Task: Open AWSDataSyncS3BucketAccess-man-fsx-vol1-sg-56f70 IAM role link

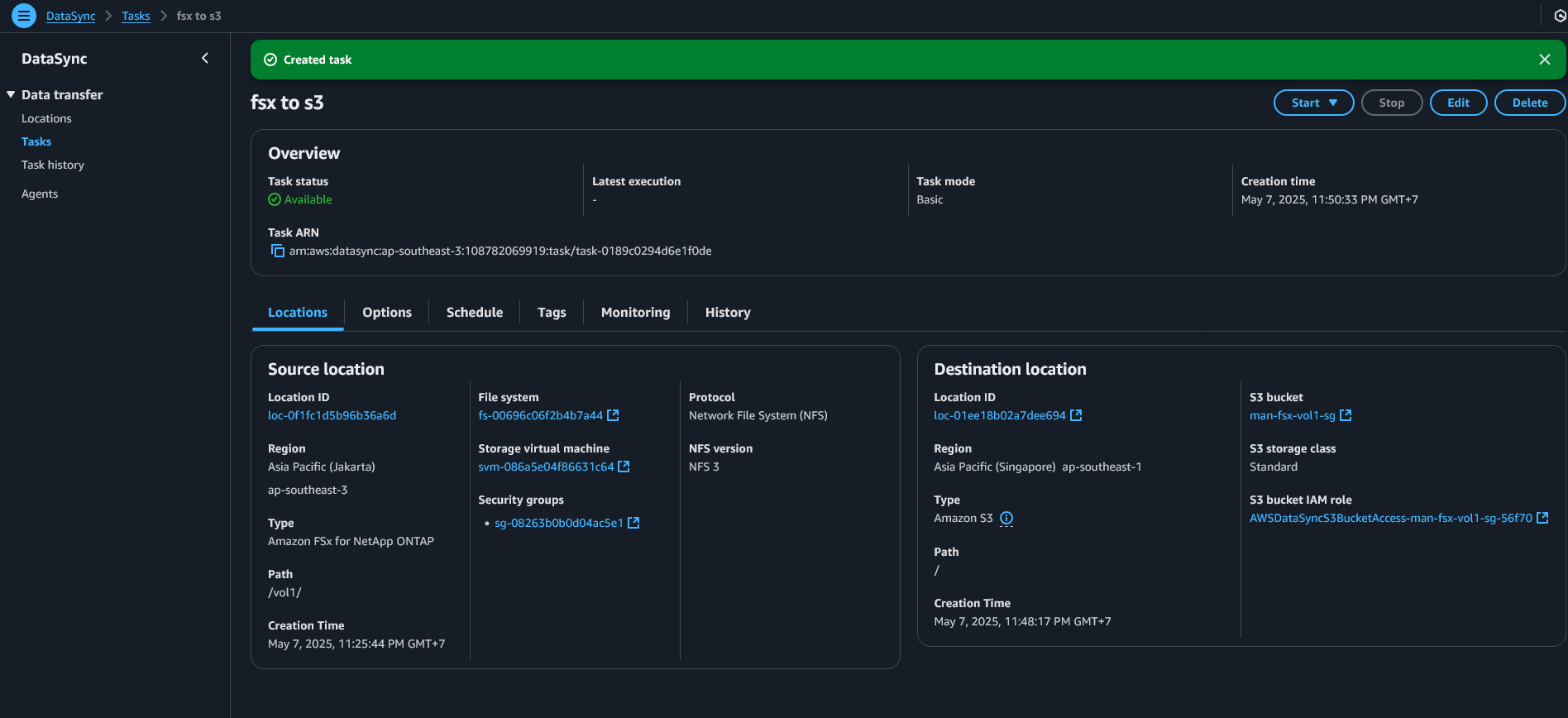Action: pos(1390,518)
